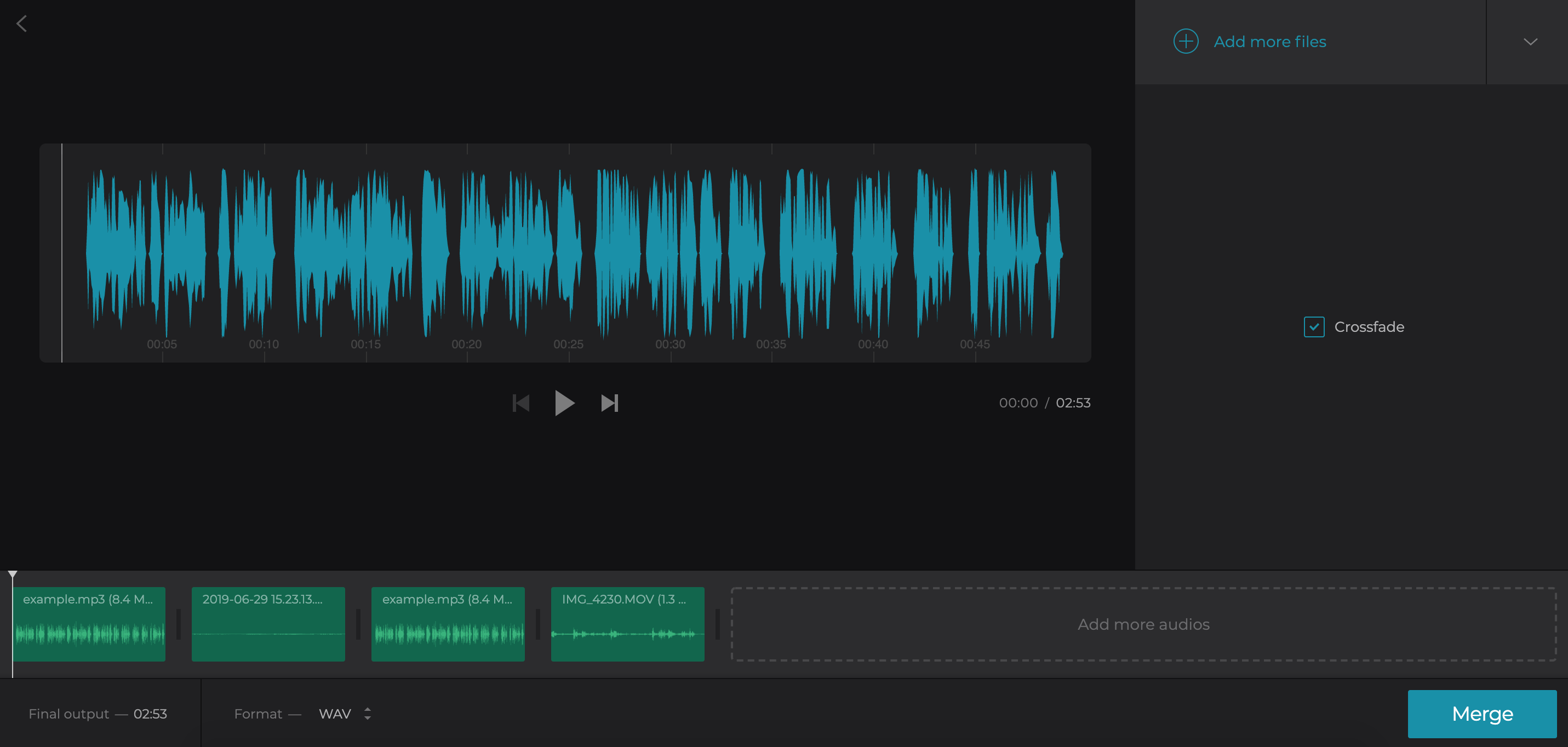The width and height of the screenshot is (1568, 747).
Task: Skip to the next track
Action: click(x=609, y=402)
